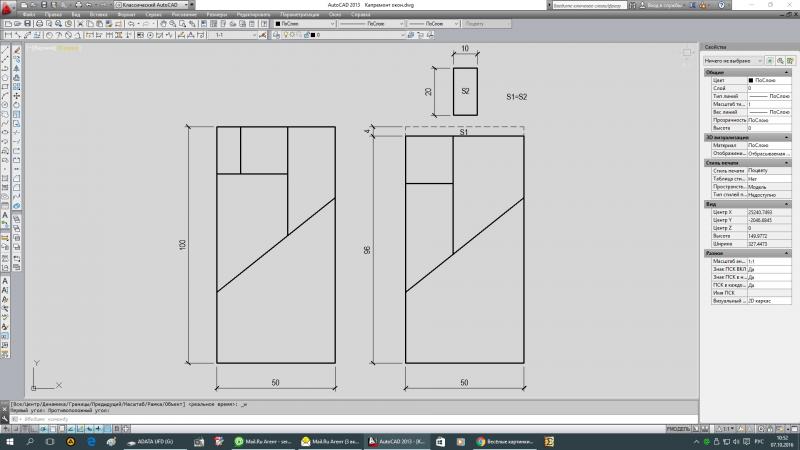Open the 'Ничего не выбрано' selection dropdown
Screen dimensions: 800x450
click(733, 61)
